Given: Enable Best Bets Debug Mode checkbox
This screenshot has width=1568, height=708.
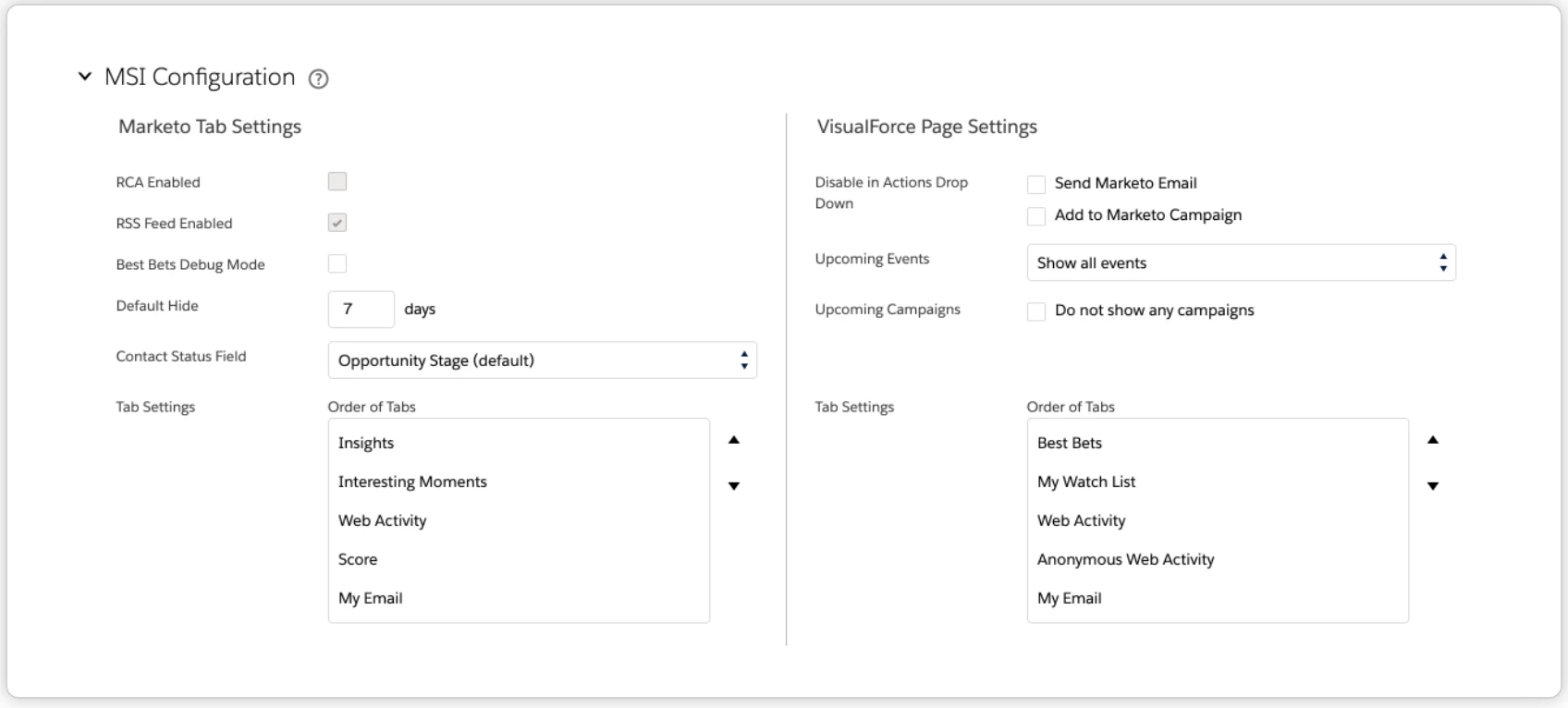Looking at the screenshot, I should coord(337,263).
